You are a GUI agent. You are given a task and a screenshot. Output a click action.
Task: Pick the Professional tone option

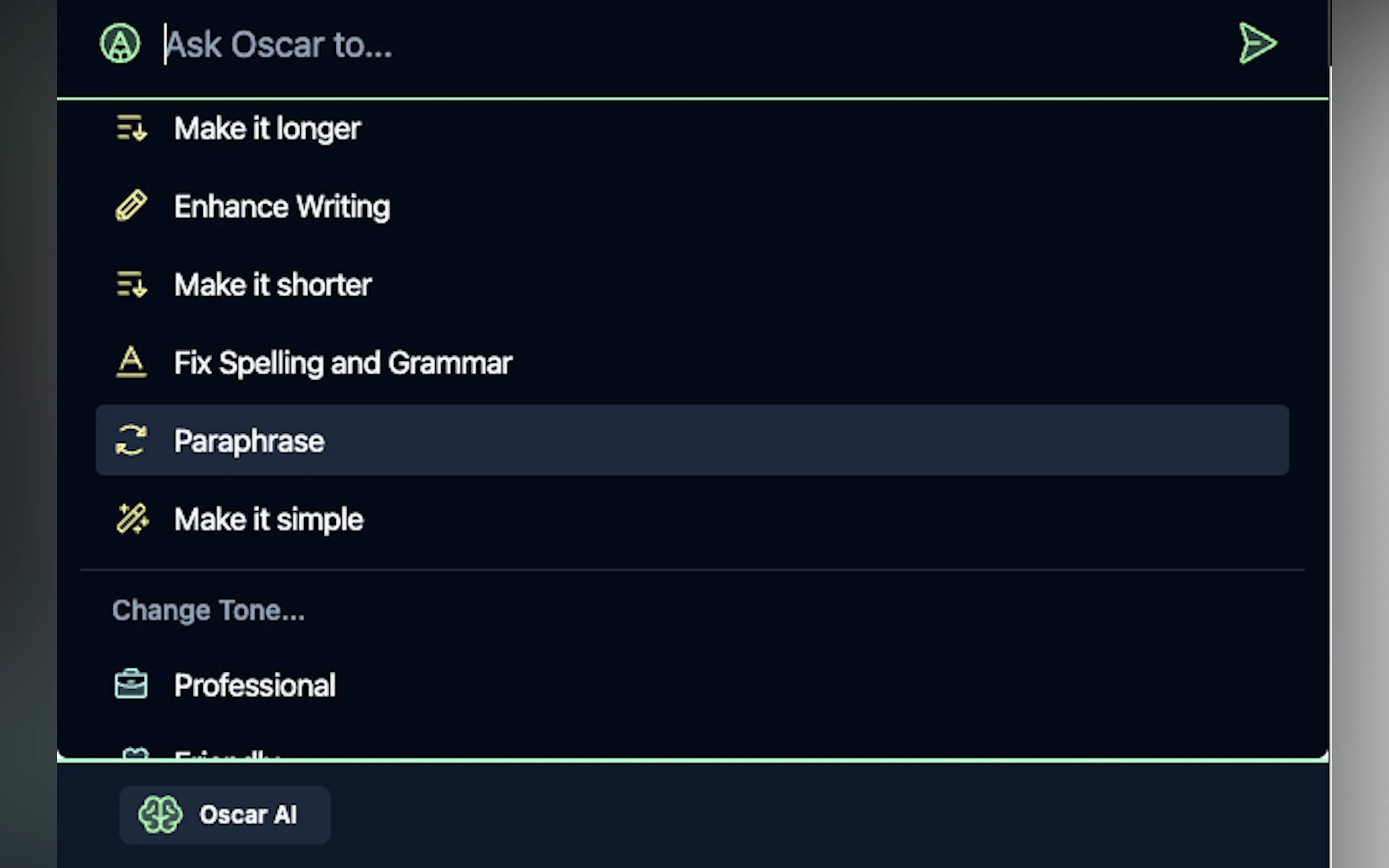[255, 685]
